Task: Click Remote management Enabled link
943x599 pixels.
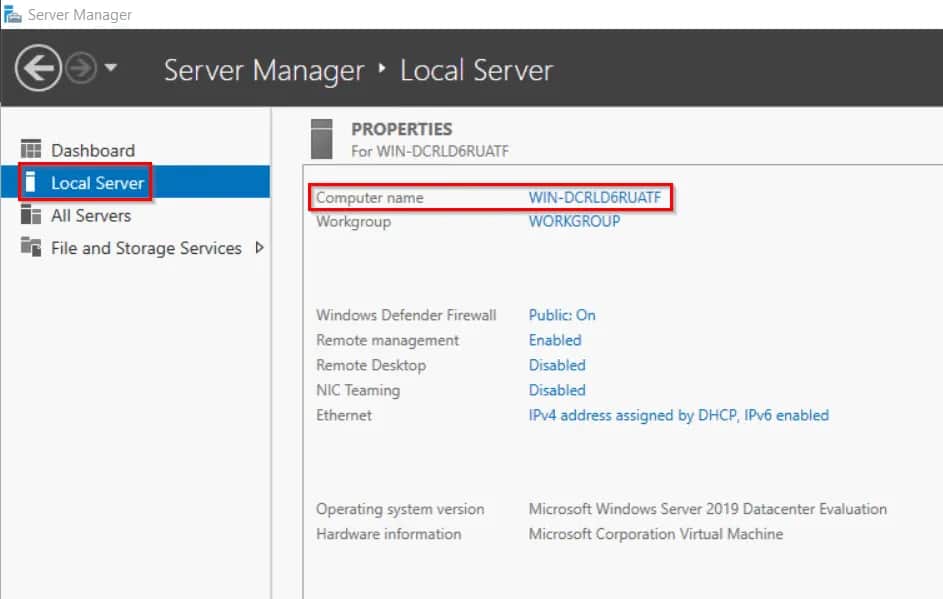Action: coord(555,340)
